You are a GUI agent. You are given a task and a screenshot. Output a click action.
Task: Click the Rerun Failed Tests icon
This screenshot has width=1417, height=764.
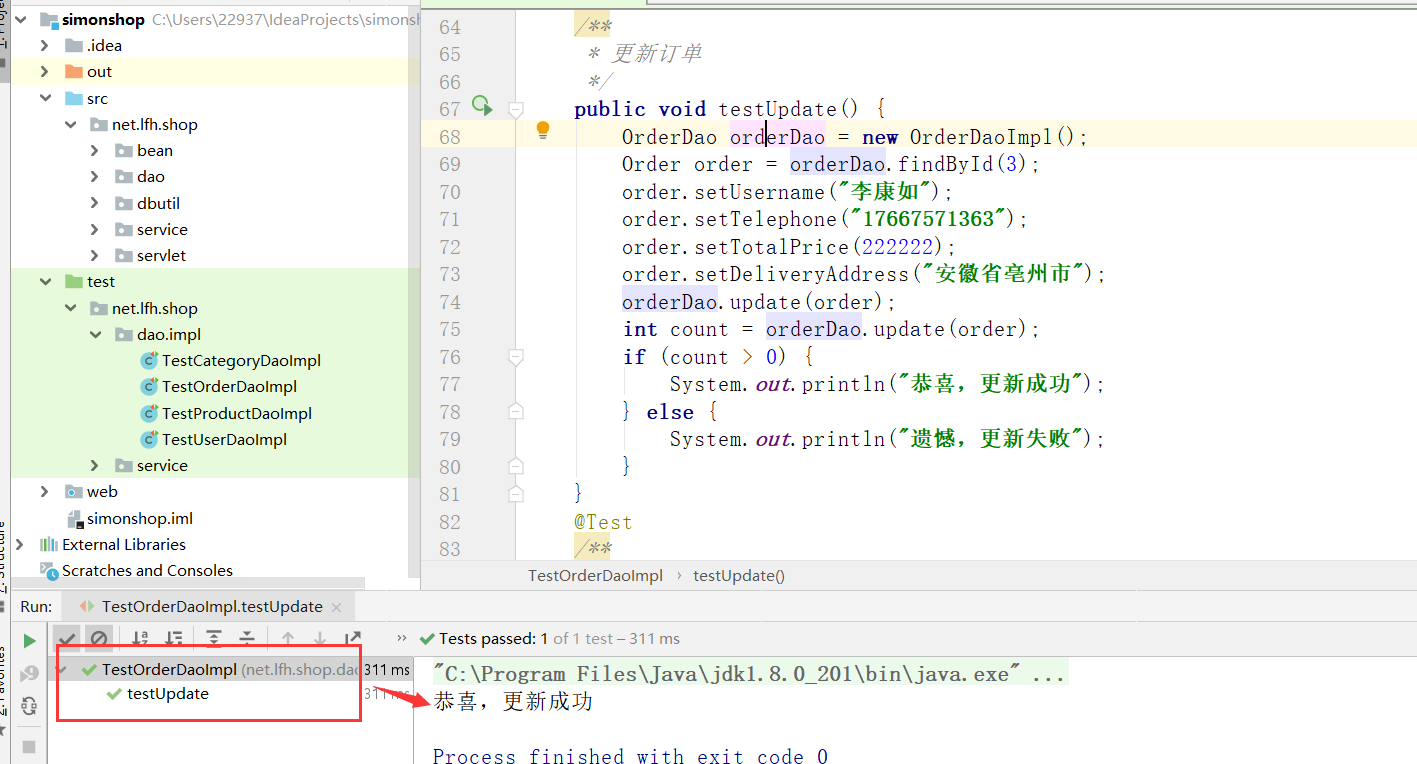[x=29, y=673]
